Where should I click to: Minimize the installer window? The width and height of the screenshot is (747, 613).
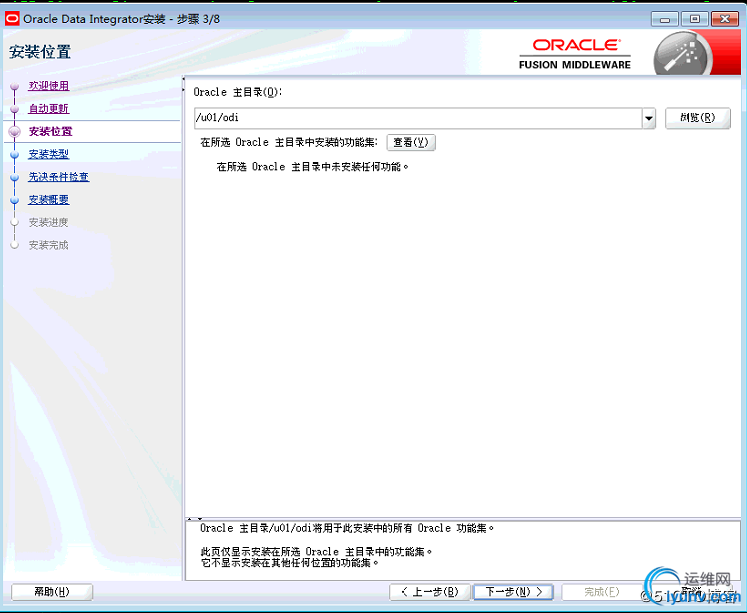665,19
